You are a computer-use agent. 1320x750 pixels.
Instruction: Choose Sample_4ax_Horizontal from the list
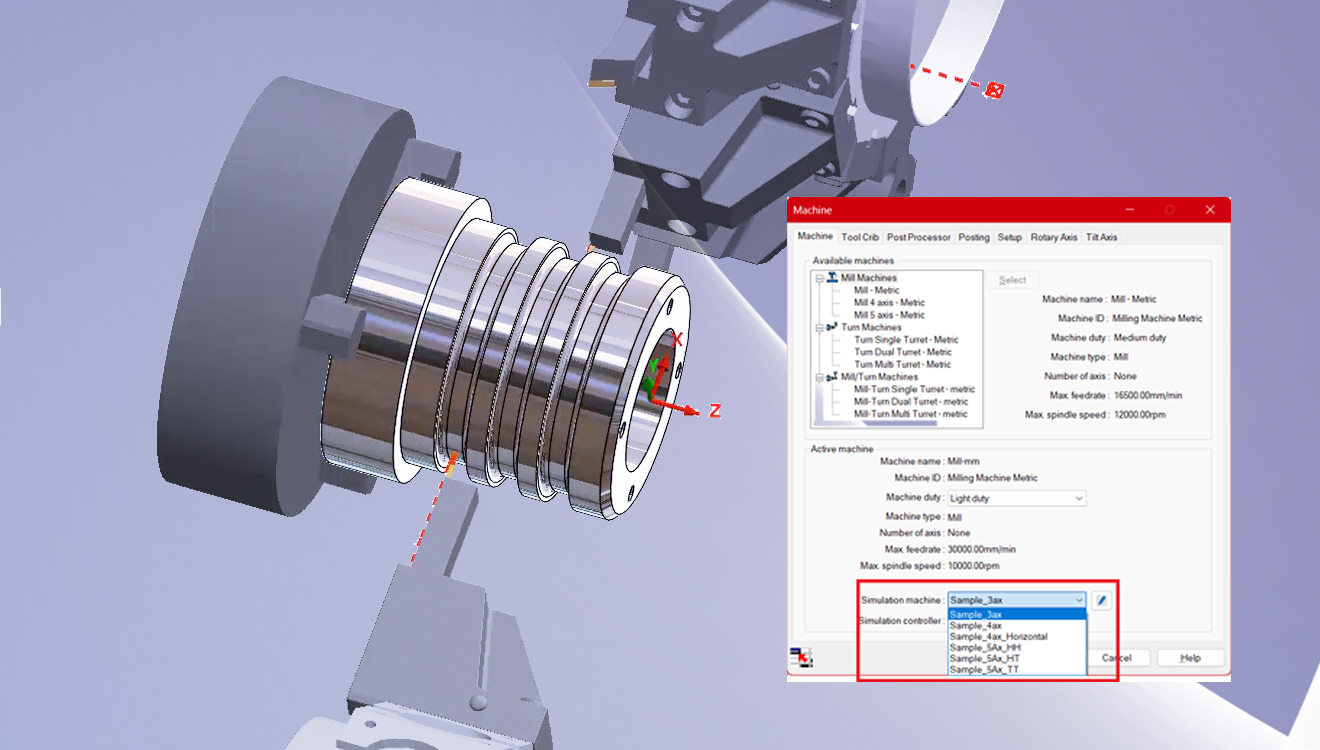[x=1016, y=636]
